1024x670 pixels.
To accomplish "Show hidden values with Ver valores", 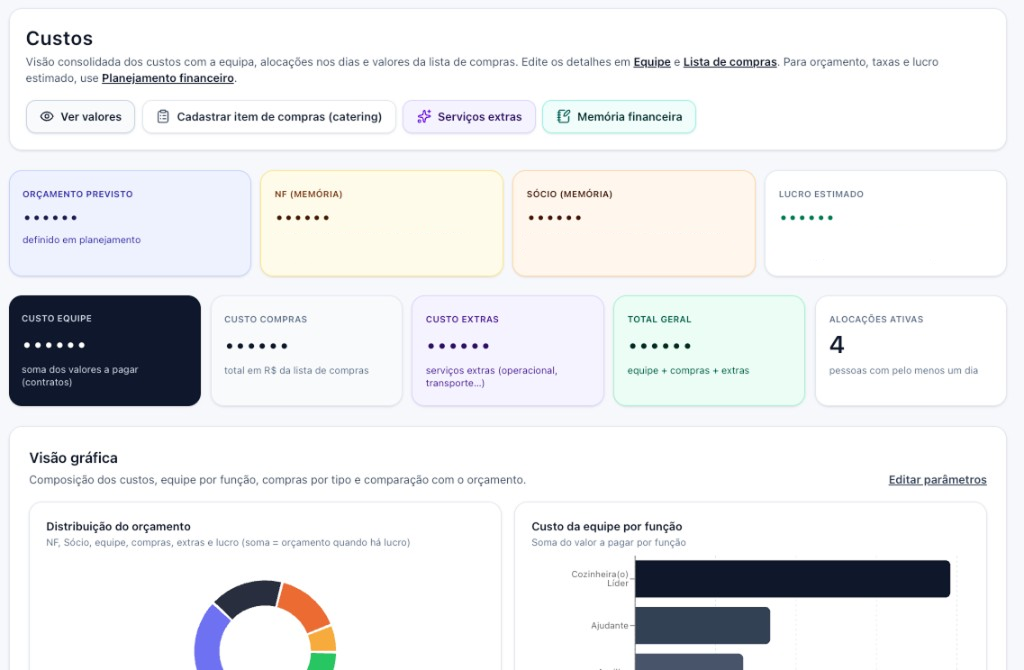I will [x=80, y=116].
